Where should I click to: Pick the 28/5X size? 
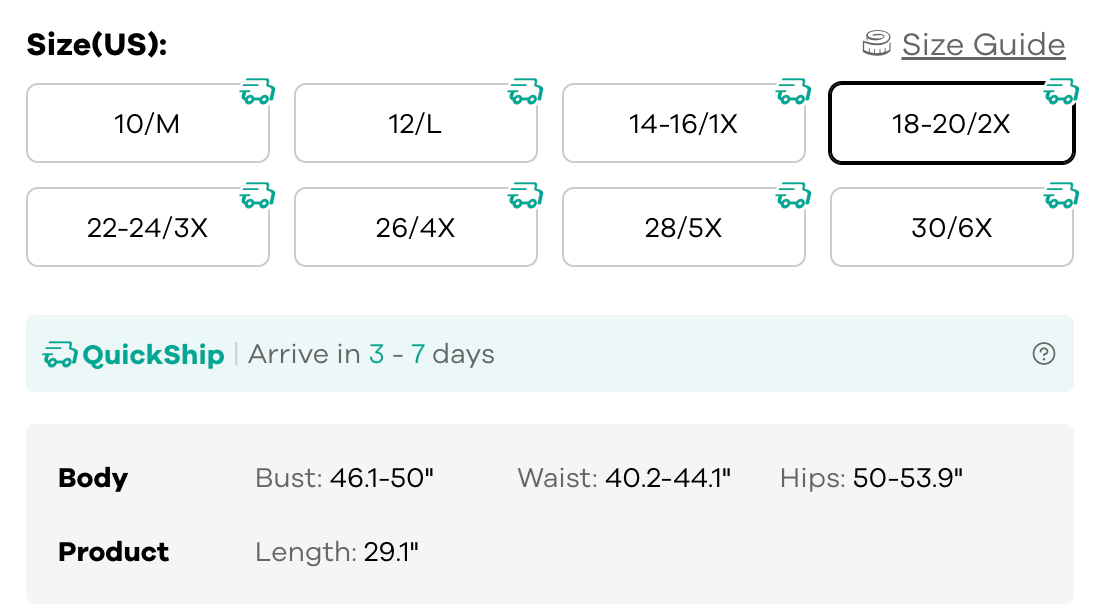coord(683,228)
